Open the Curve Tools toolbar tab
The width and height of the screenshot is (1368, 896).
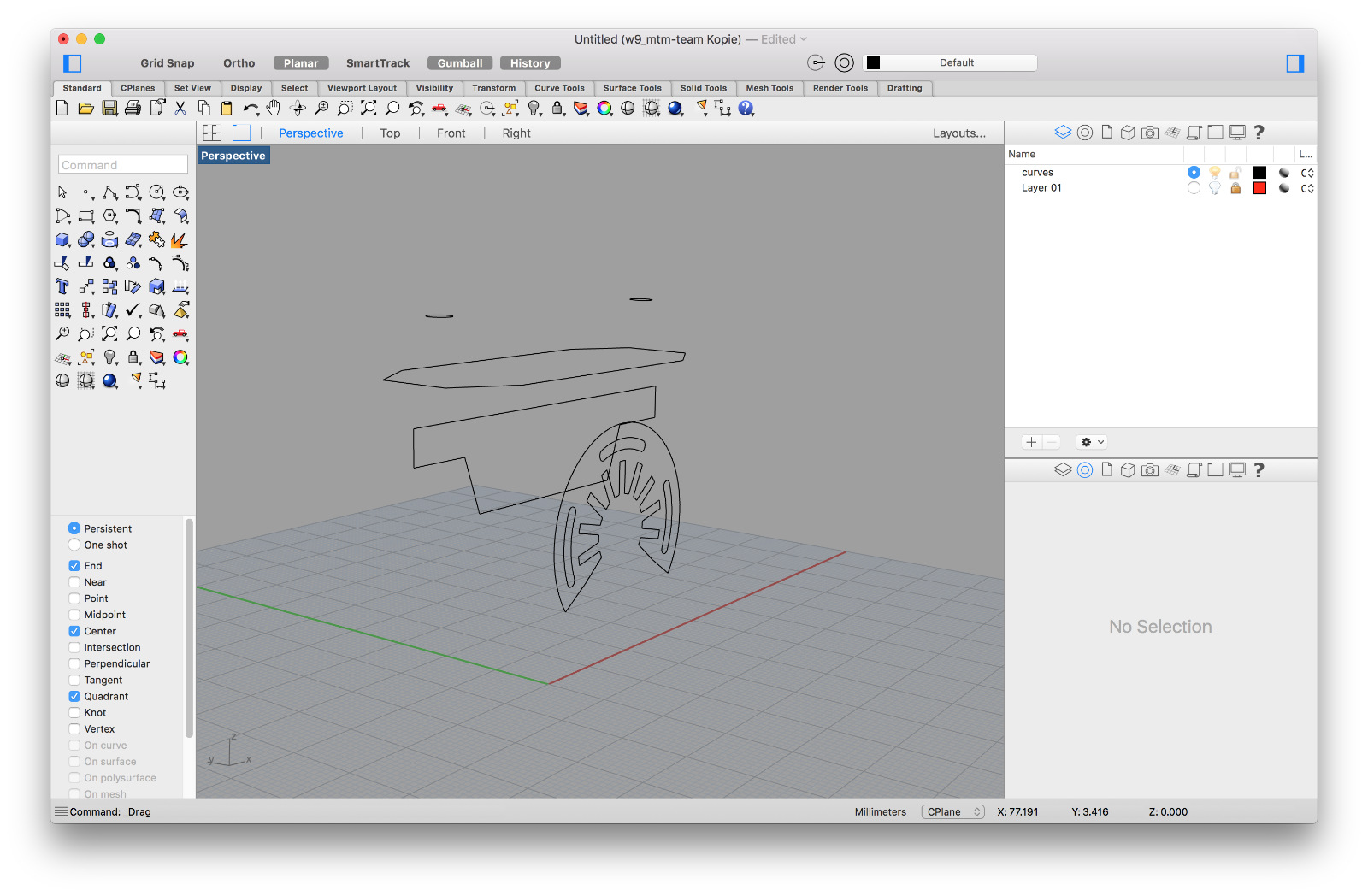(x=559, y=88)
